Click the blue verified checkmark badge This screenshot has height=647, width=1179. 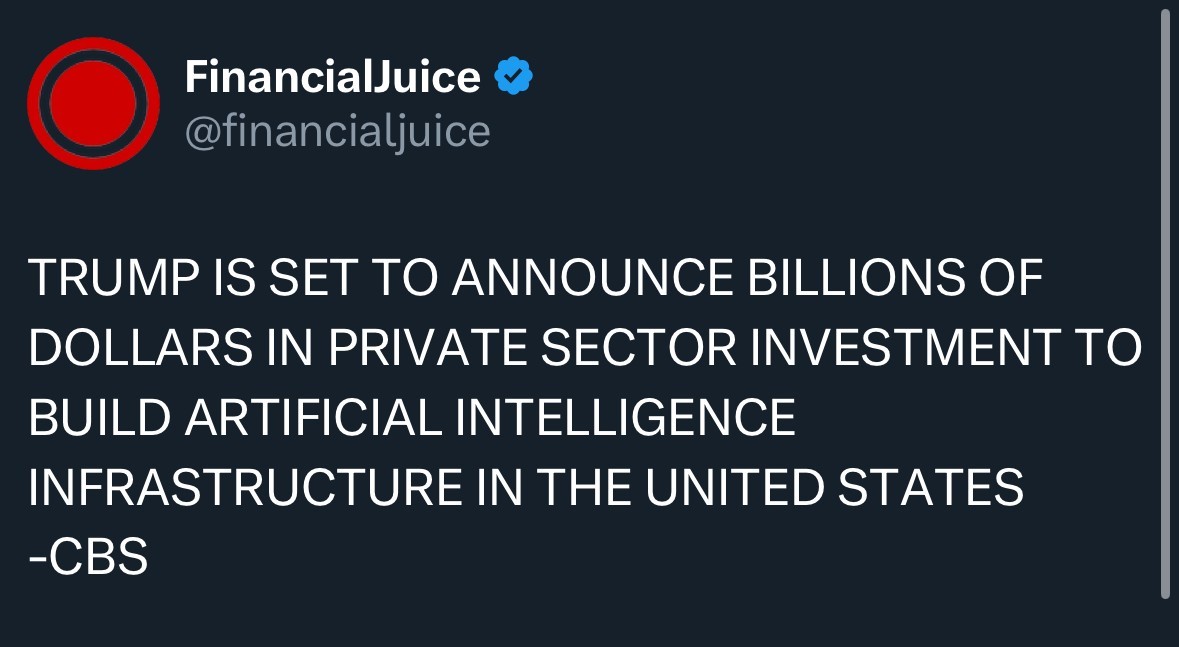[x=514, y=77]
